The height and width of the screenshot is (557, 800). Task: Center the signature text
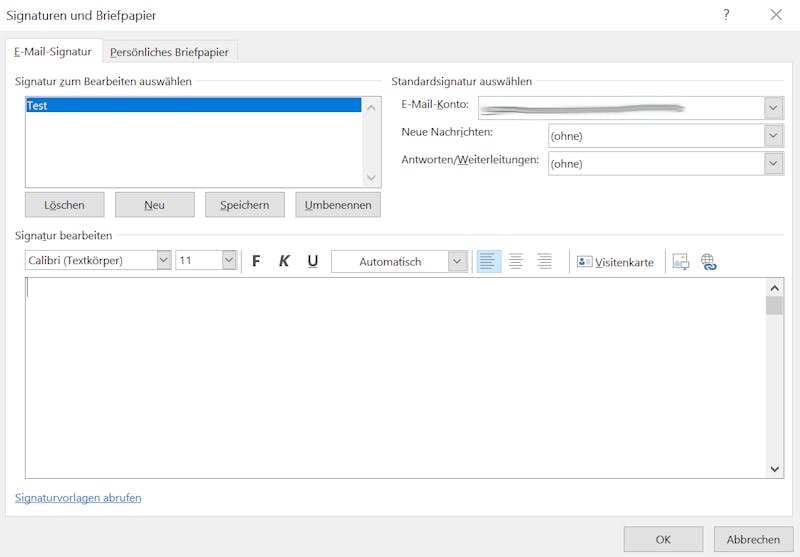(x=516, y=261)
